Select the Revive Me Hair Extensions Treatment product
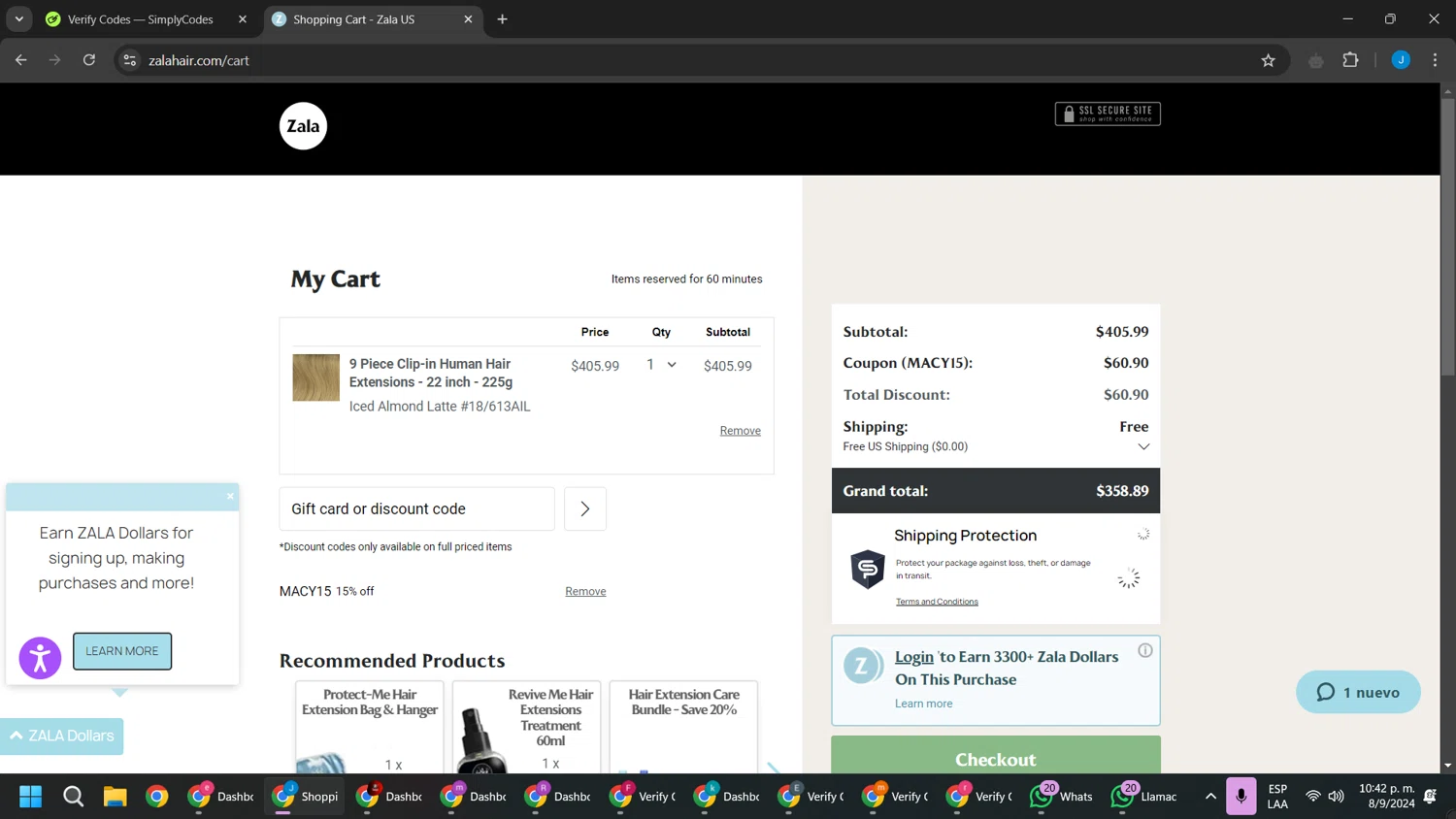Screen dimensions: 1456x819 527,727
